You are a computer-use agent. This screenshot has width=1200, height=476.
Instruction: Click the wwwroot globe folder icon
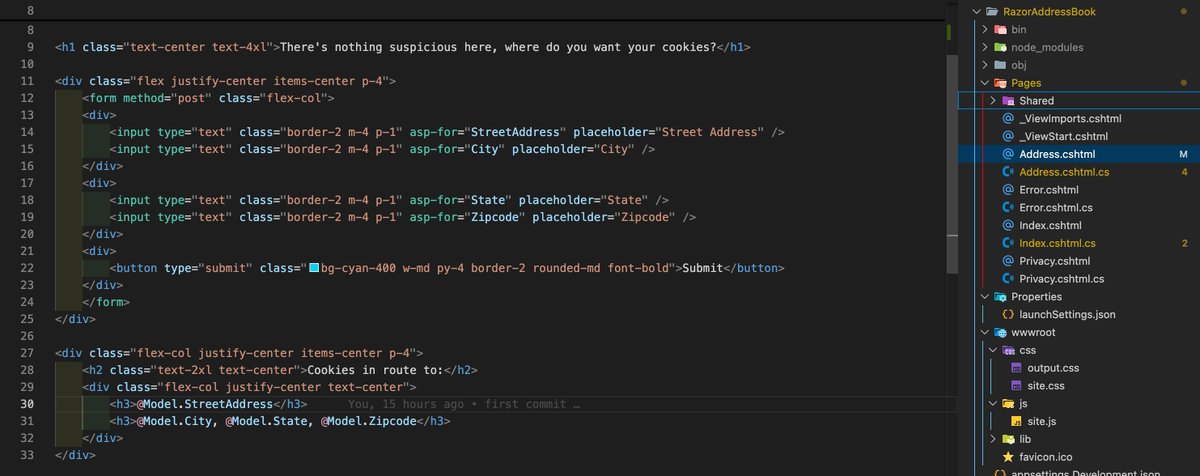[x=1000, y=332]
